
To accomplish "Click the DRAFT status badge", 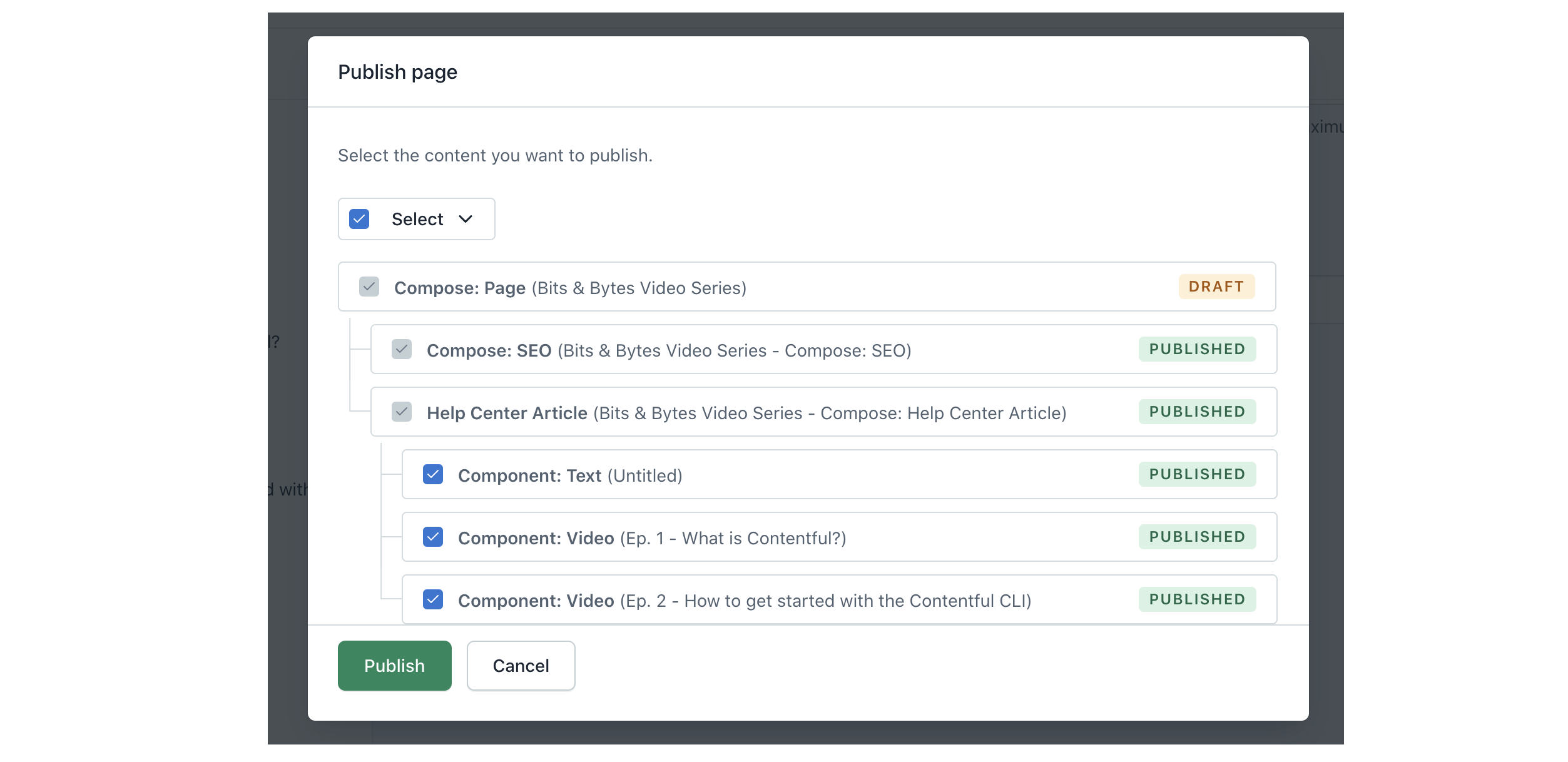I will pos(1216,287).
